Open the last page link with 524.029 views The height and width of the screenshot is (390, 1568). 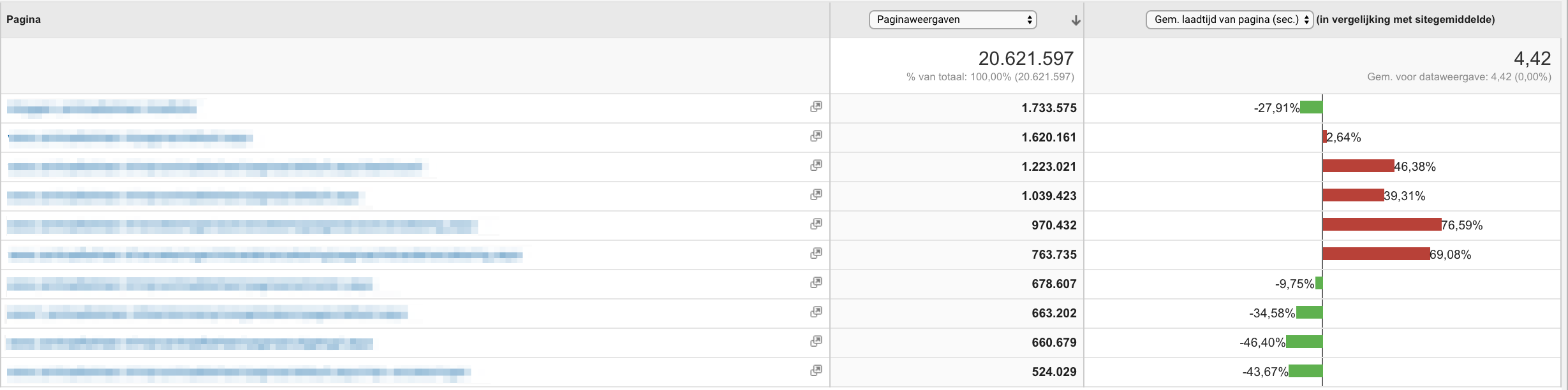[239, 372]
